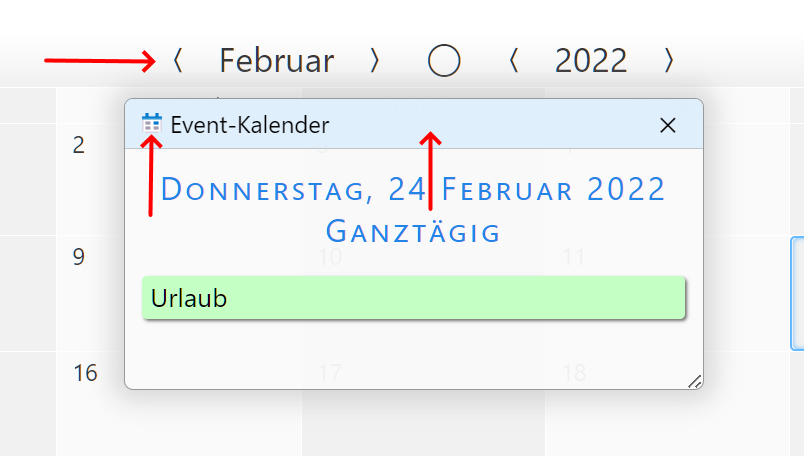Close the Event-Kalender popup
The width and height of the screenshot is (812, 467).
coord(668,125)
